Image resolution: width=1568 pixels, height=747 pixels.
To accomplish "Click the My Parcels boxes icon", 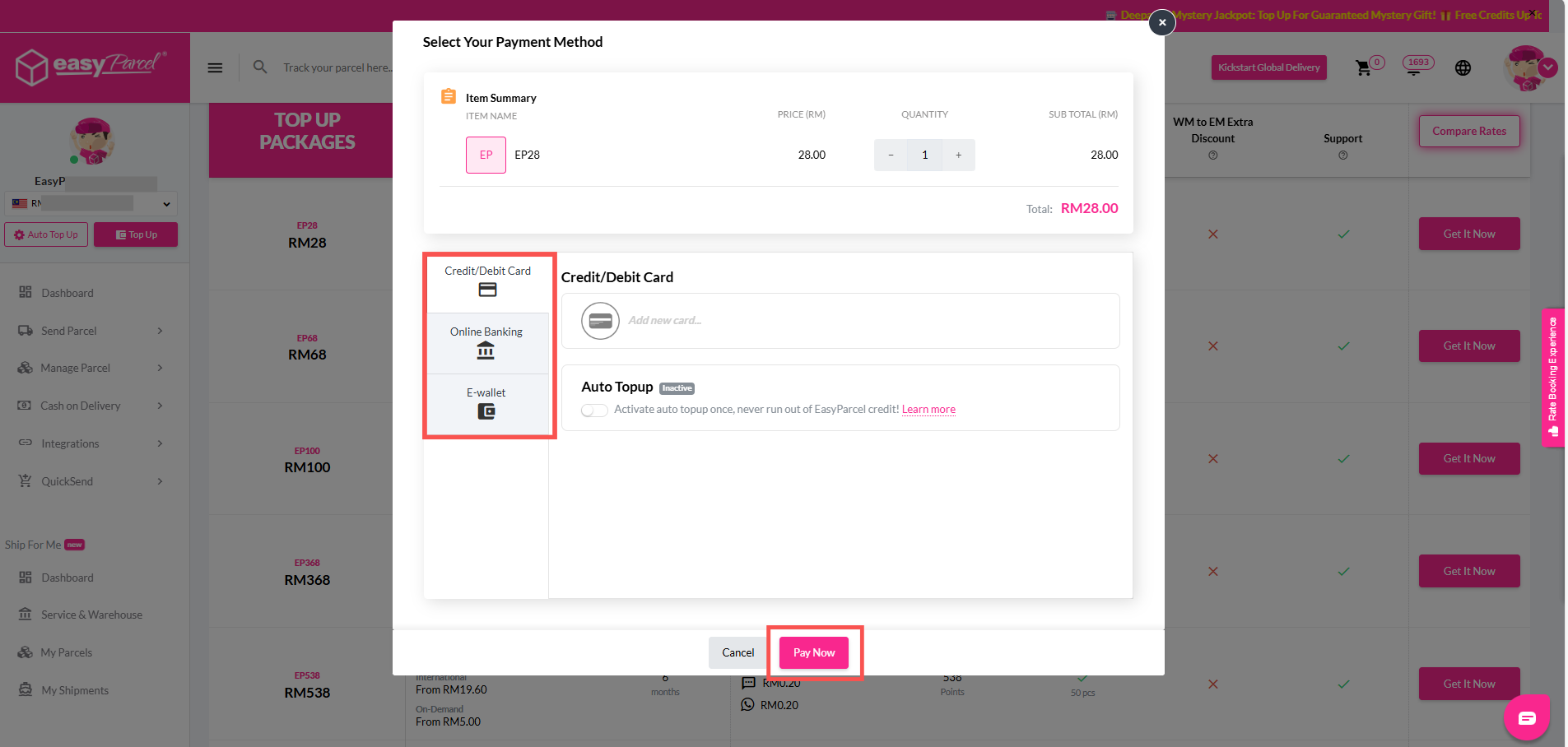I will click(26, 652).
